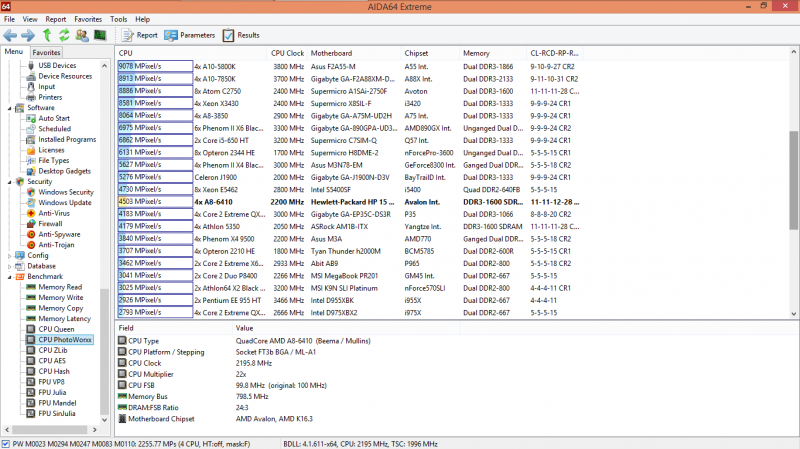
Task: Select FPU Julia benchmark
Action: 52,392
